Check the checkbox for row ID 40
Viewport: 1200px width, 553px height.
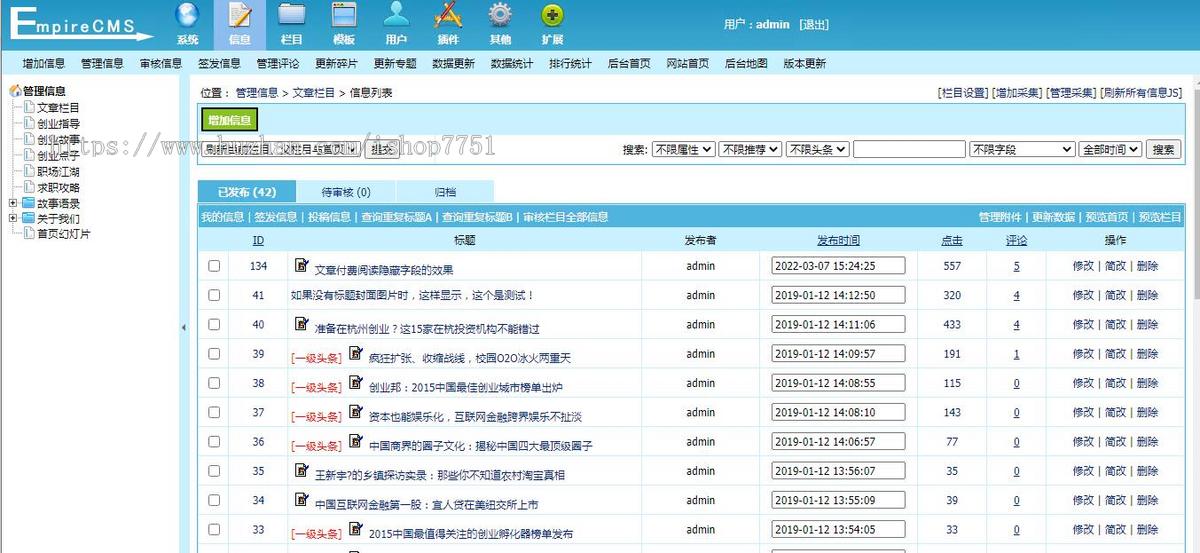pyautogui.click(x=214, y=325)
